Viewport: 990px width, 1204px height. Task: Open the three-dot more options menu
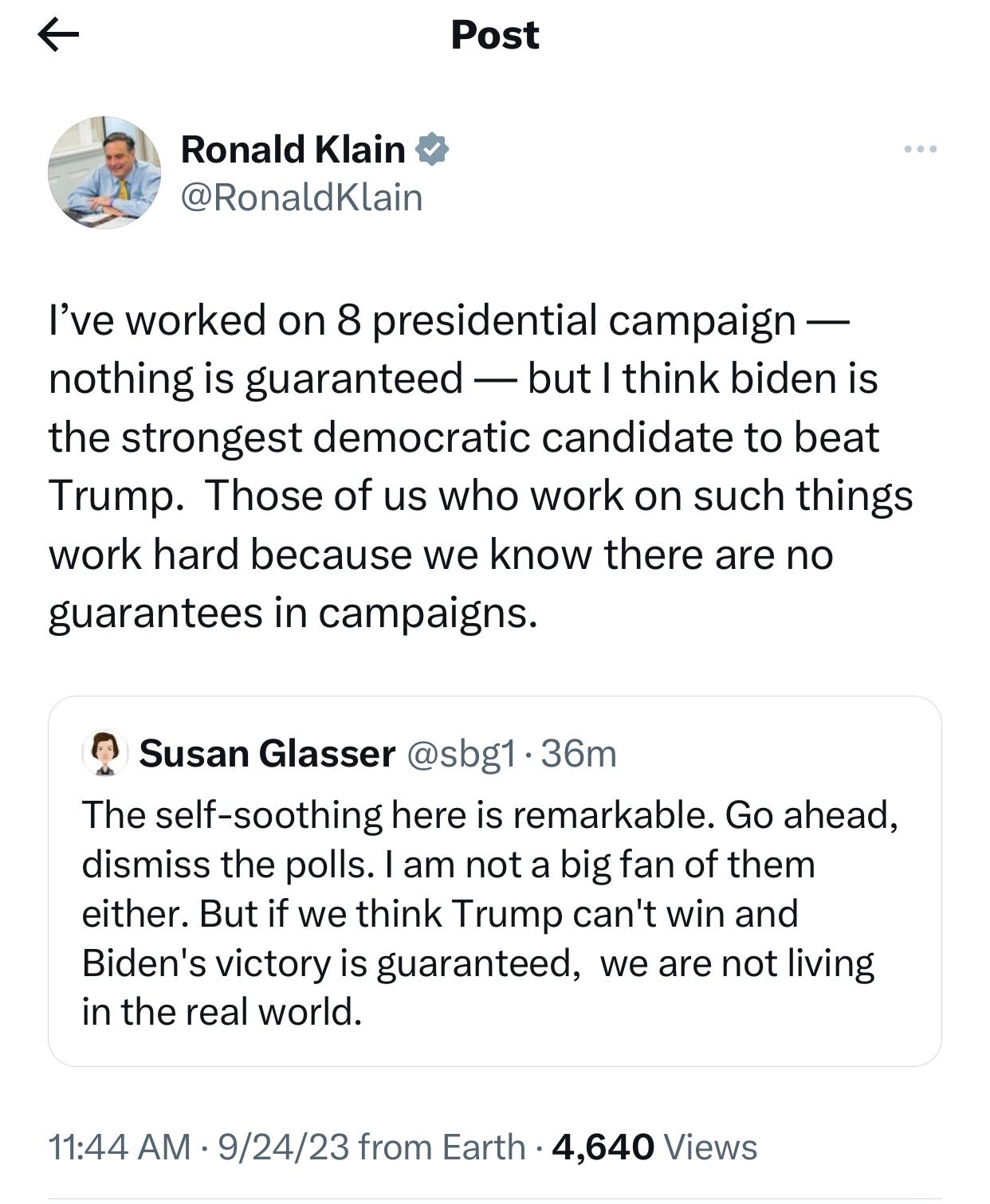(x=921, y=149)
